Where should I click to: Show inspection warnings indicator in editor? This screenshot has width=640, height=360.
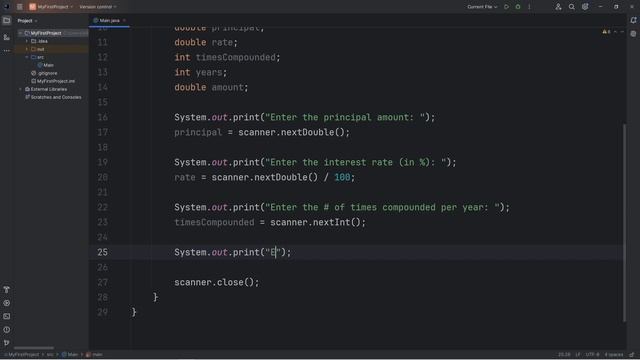[606, 32]
